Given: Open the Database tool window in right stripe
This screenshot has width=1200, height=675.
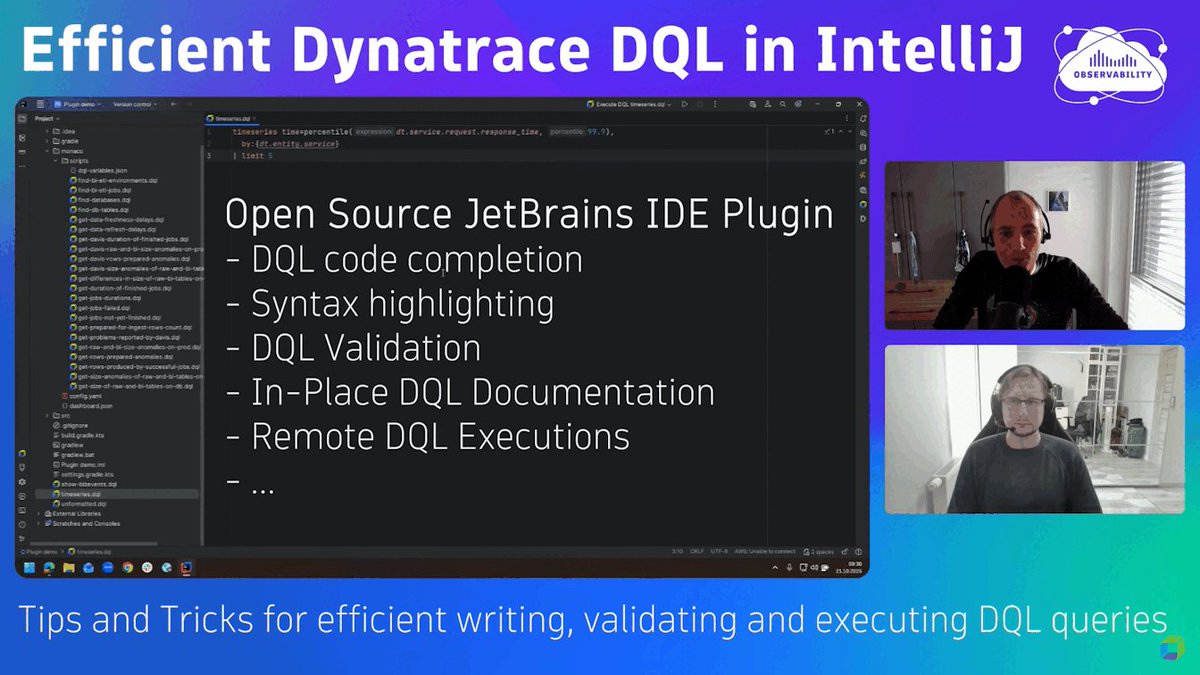Looking at the screenshot, I should click(863, 147).
